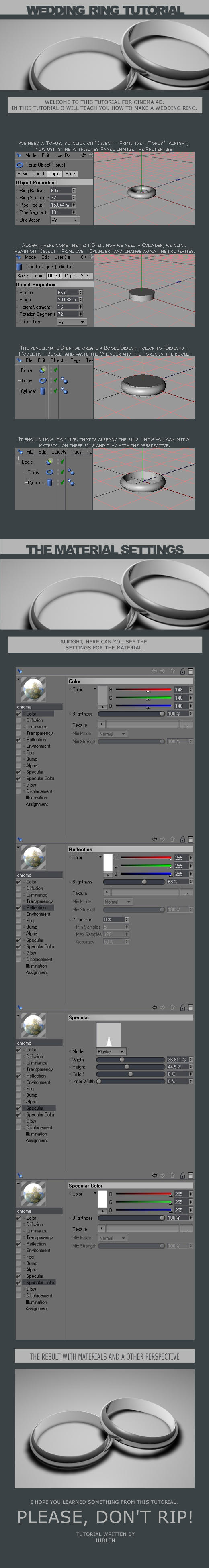The height and width of the screenshot is (1568, 209).
Task: Click the chrome material preview in the Color panel
Action: click(33, 689)
